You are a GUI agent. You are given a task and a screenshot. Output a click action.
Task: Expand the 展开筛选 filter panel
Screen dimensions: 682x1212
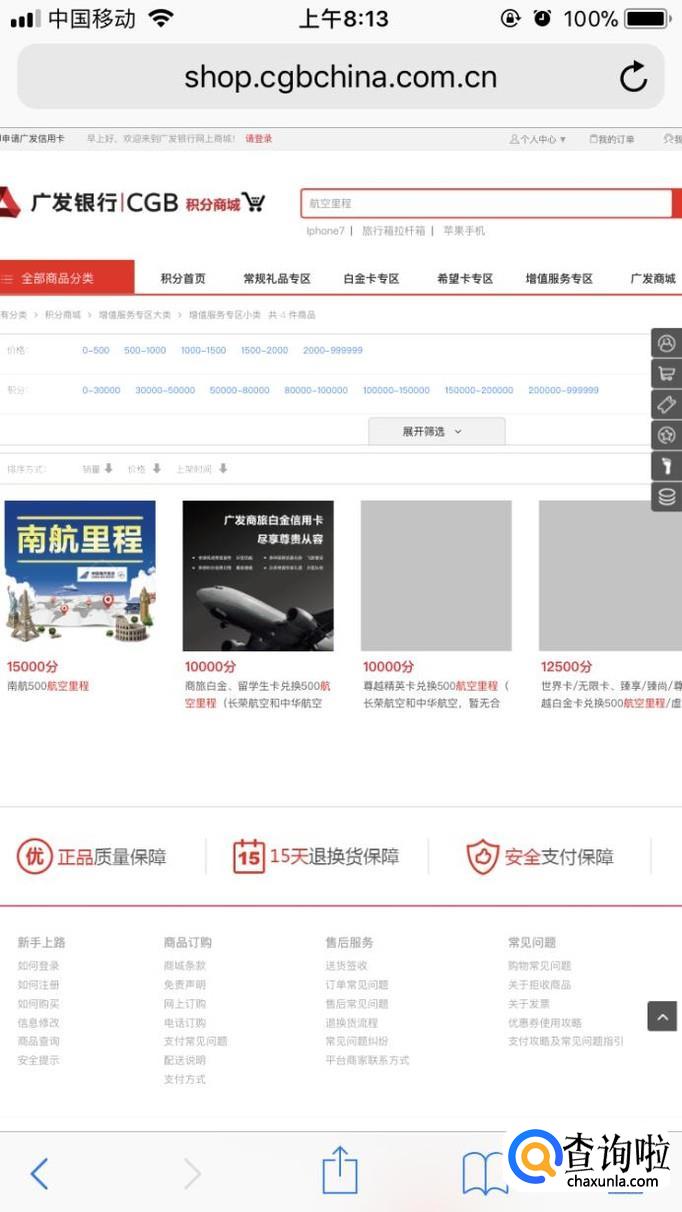pyautogui.click(x=436, y=431)
